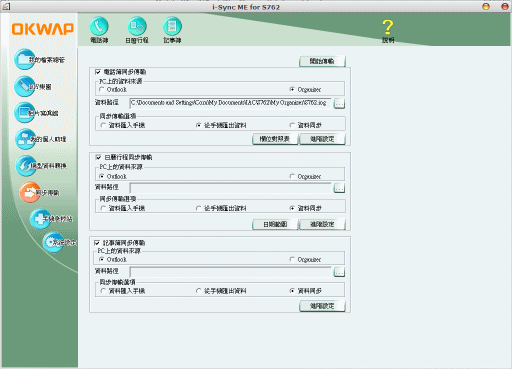Select the second sidebar item with pencil icon

(x=33, y=86)
